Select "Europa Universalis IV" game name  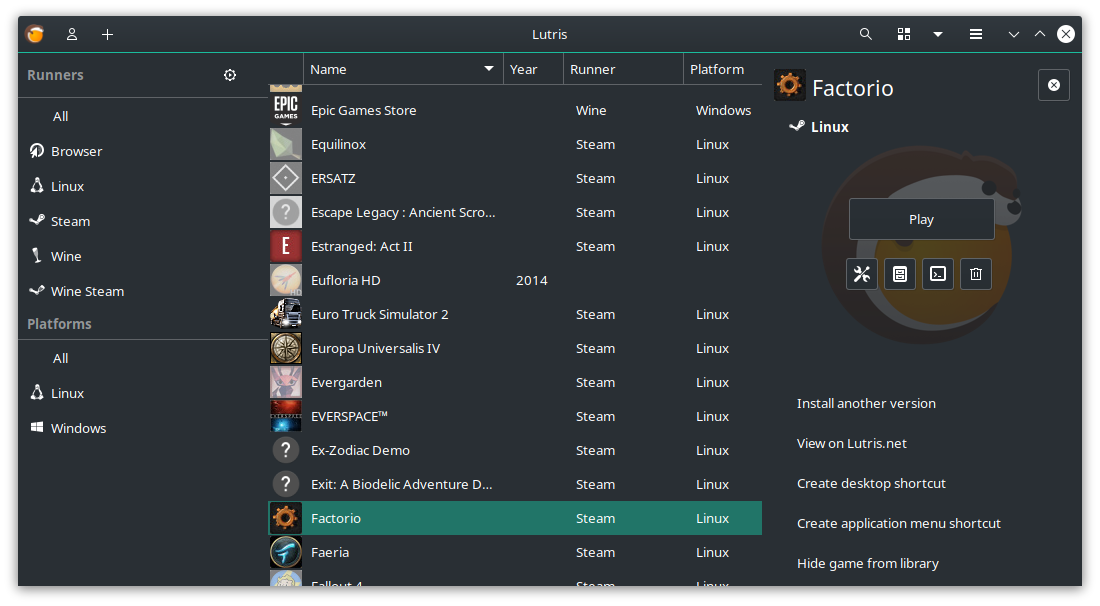375,349
